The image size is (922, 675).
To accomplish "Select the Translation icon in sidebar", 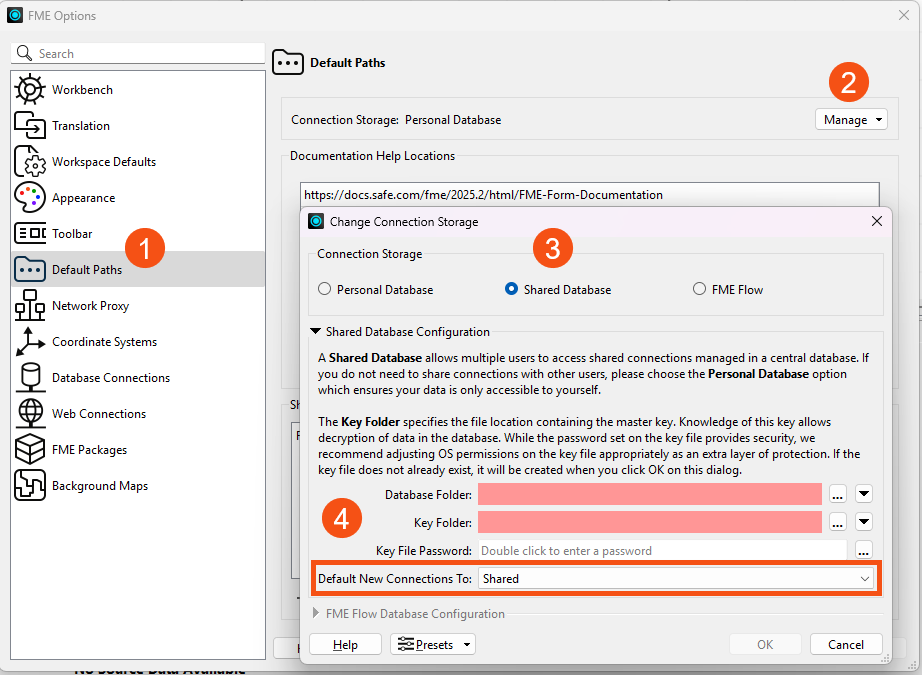I will (29, 126).
